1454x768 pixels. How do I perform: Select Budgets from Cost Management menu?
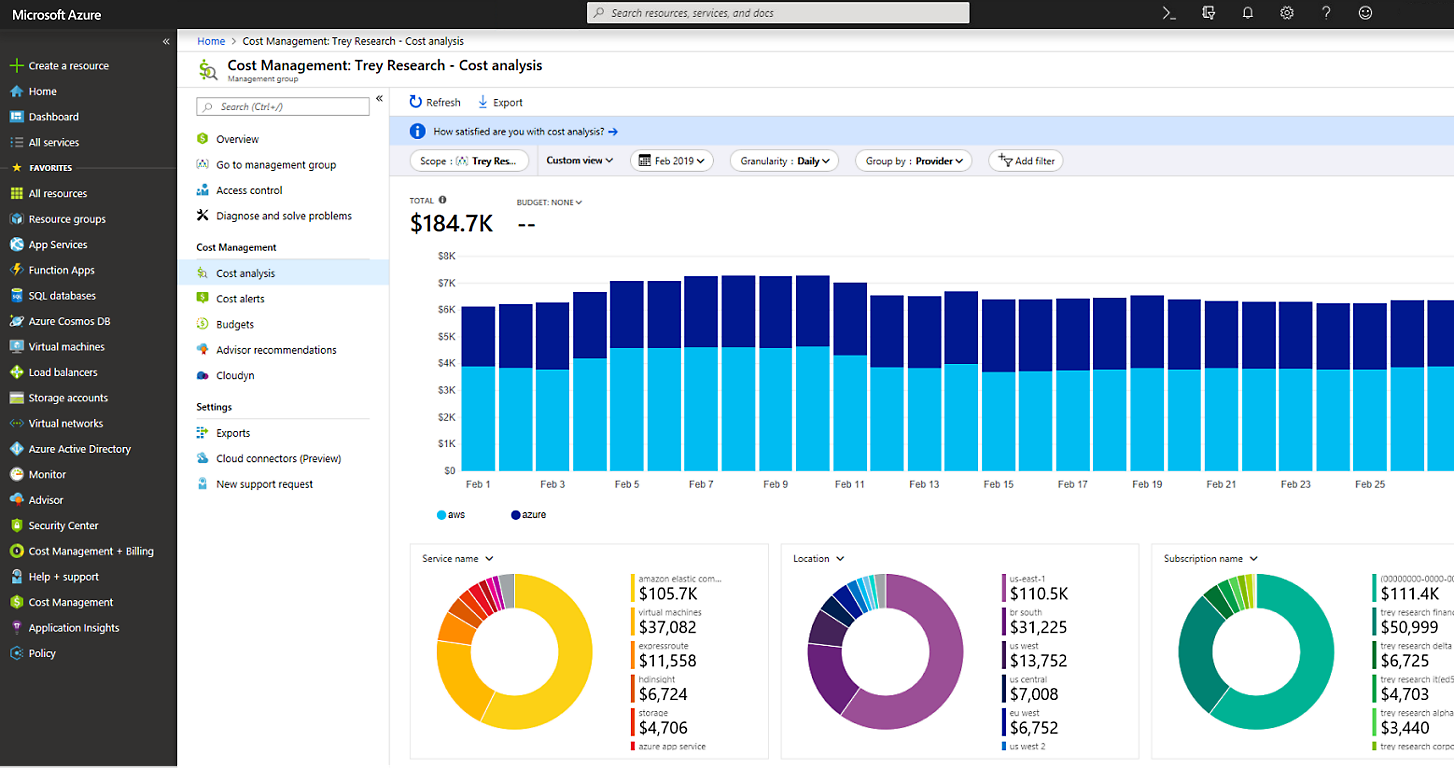pos(235,324)
